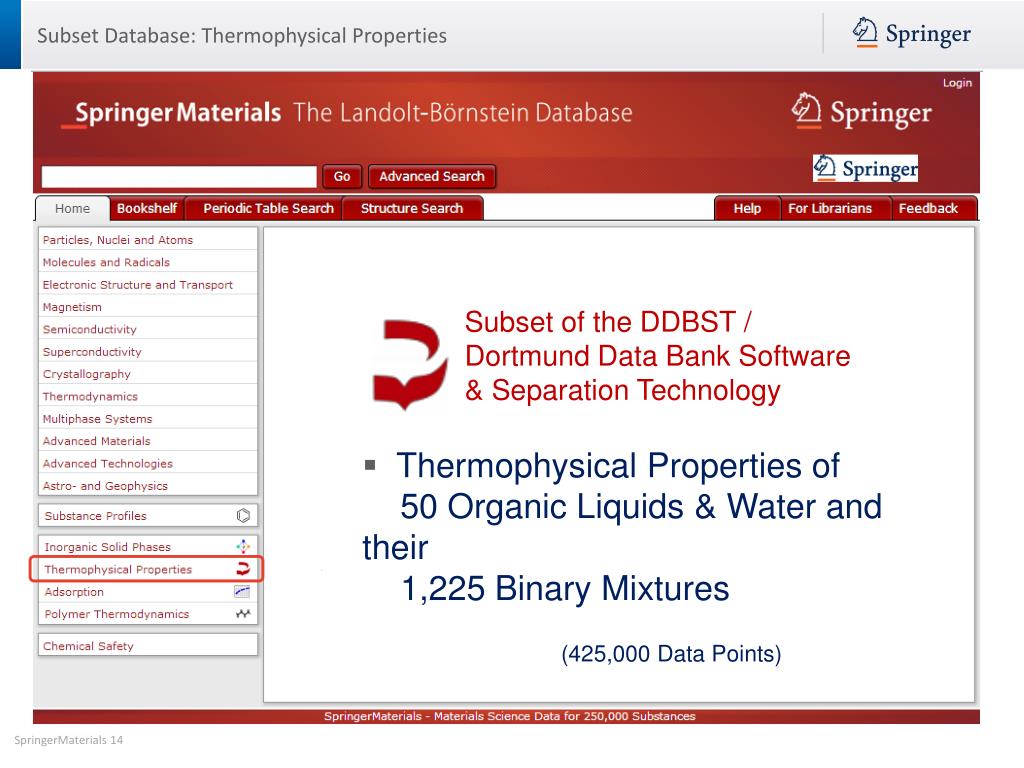The width and height of the screenshot is (1024, 768).
Task: Open the Crystallography category
Action: point(148,374)
